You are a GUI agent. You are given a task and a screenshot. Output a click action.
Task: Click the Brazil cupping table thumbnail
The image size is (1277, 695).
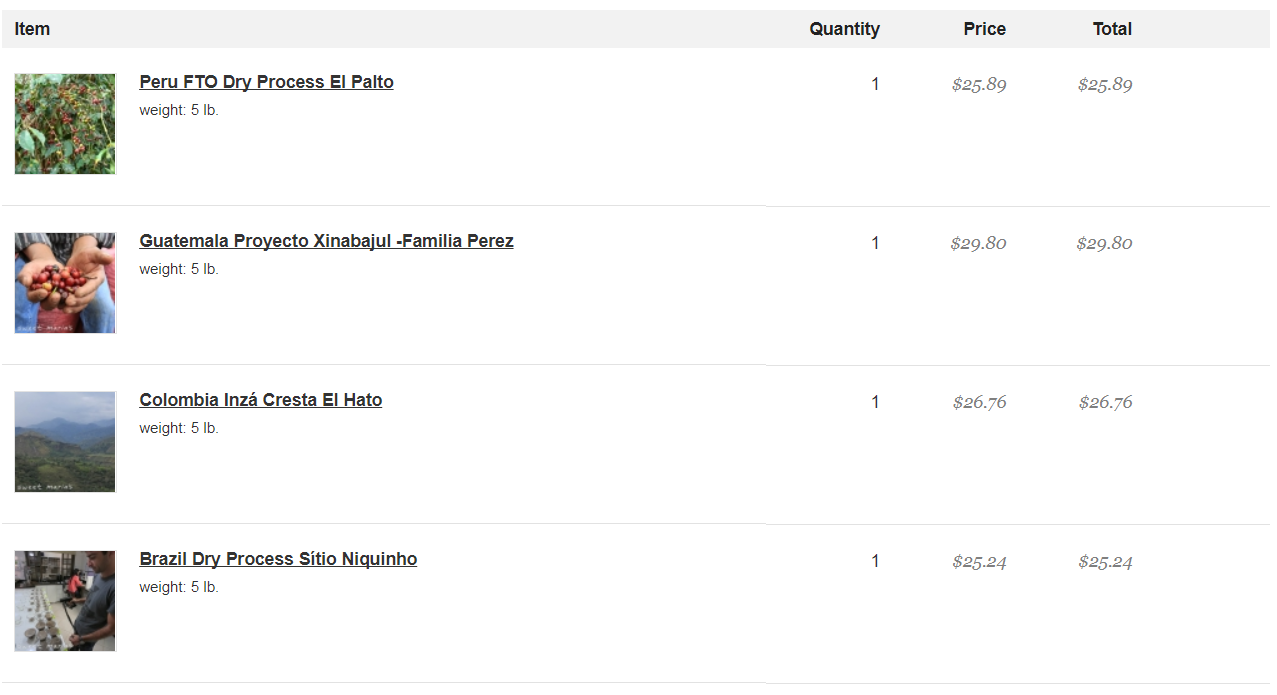coord(65,601)
